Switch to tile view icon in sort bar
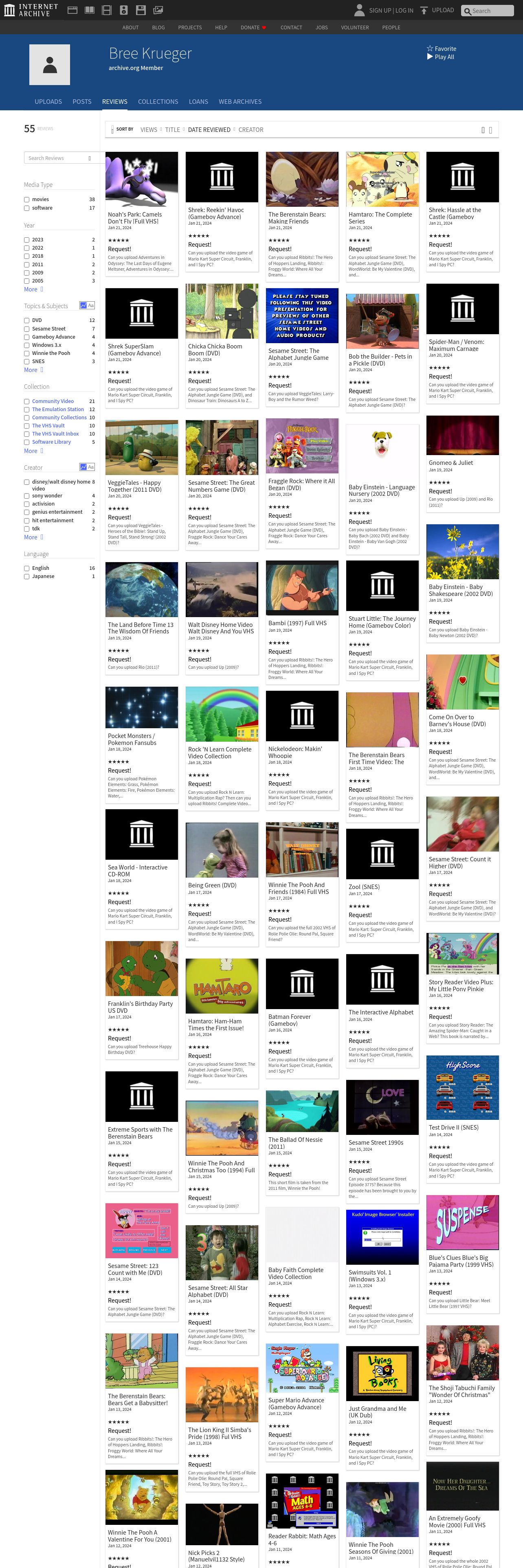This screenshot has width=523, height=1568. pos(483,130)
